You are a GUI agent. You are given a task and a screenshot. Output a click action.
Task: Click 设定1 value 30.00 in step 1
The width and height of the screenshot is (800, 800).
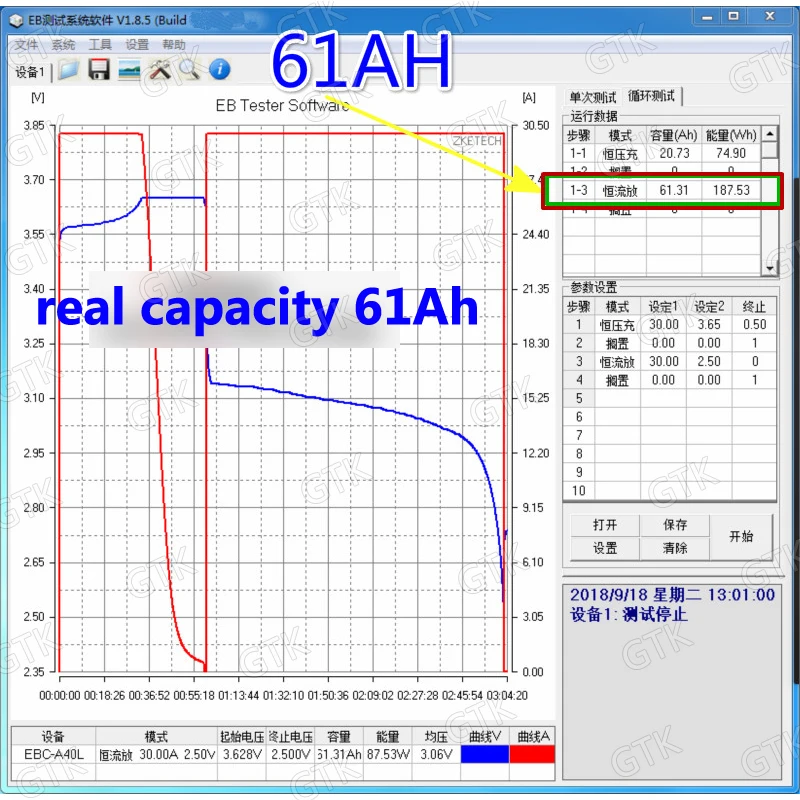[x=664, y=325]
